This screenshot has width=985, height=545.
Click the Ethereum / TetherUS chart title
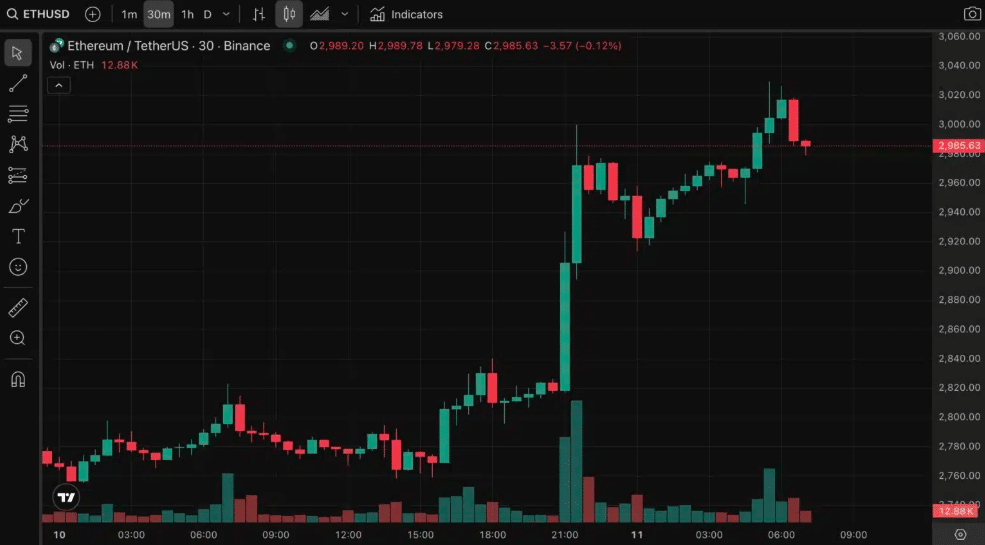coord(168,46)
